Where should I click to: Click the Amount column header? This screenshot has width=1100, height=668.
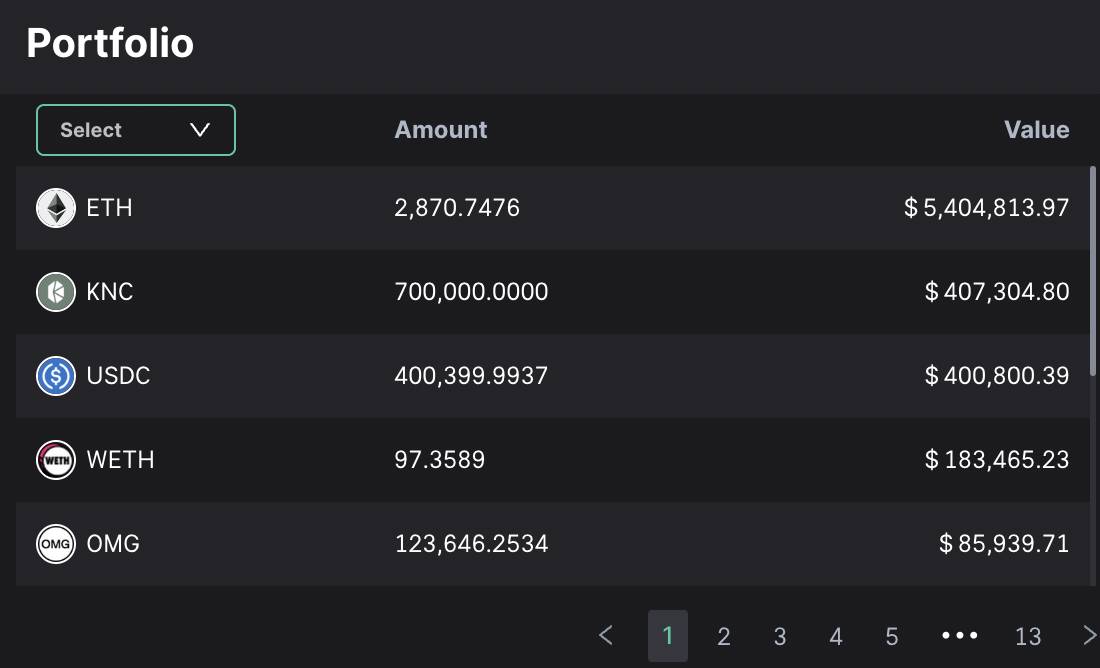(441, 130)
